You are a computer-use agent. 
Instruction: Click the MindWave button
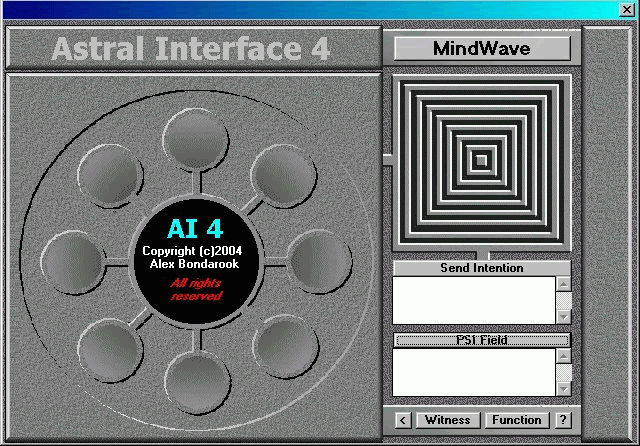482,49
